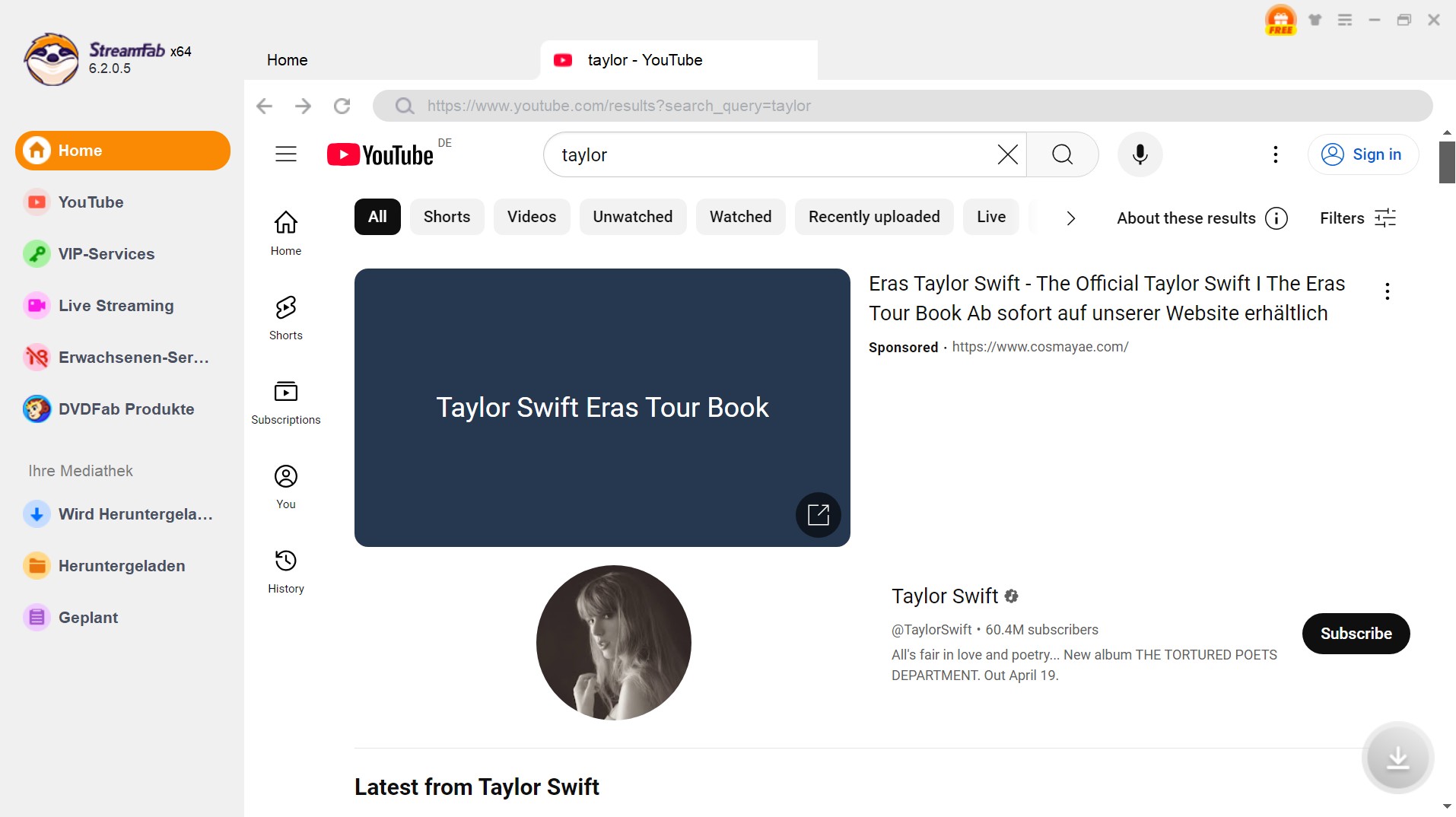The image size is (1456, 817).
Task: Open YouTube mini-guide Shorts icon
Action: coord(286,318)
